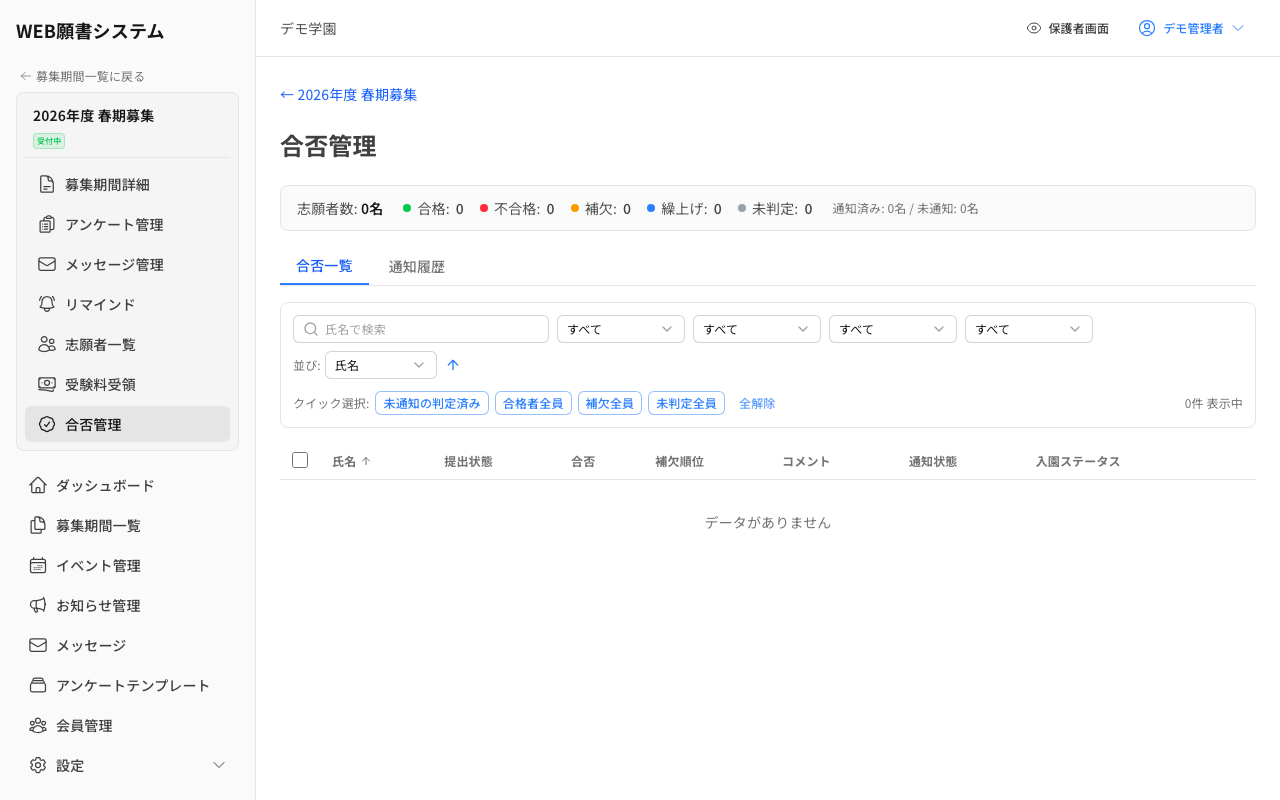Open 会員管理 in sidebar
1280x800 pixels.
127,725
